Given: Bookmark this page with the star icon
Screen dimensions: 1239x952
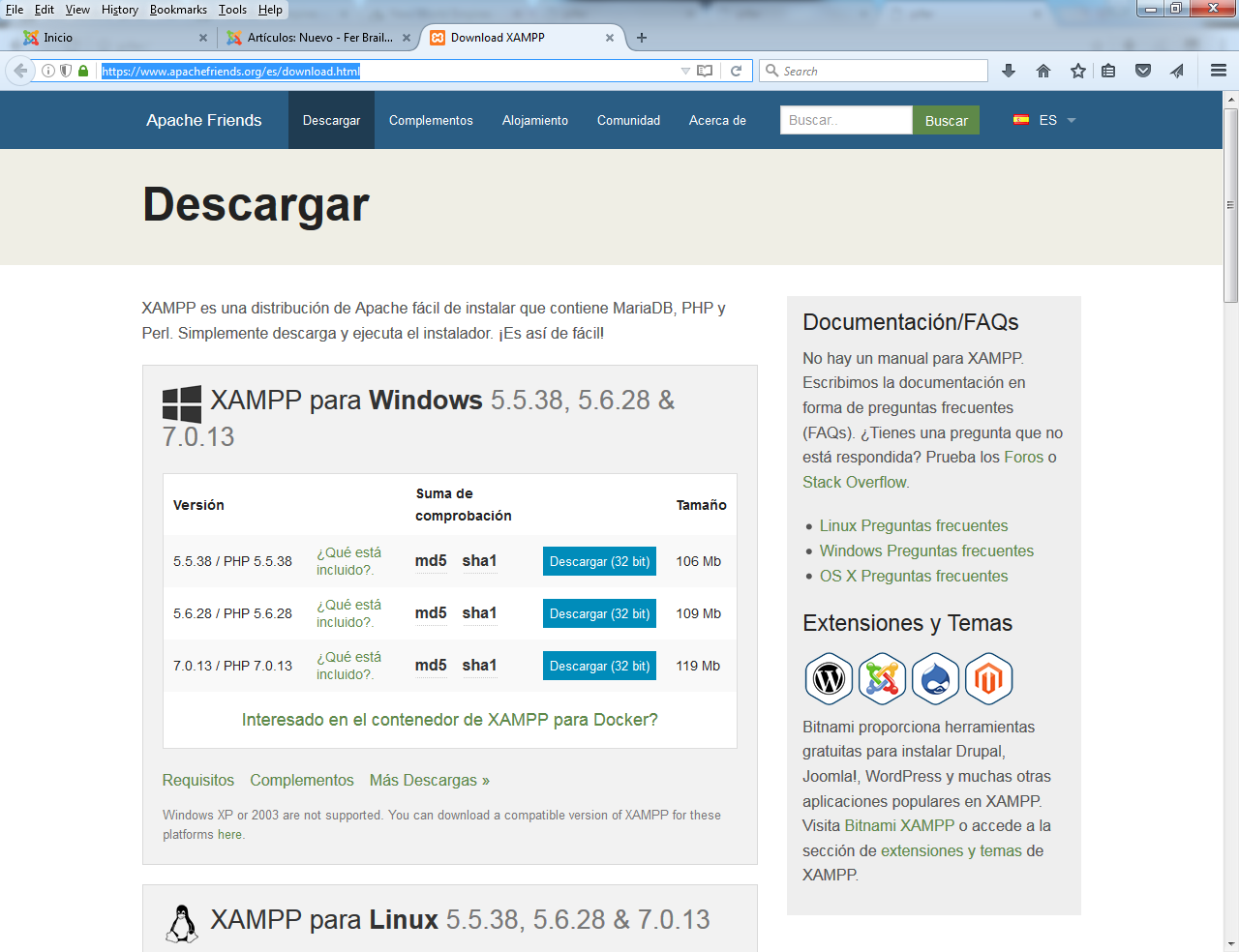Looking at the screenshot, I should coord(1077,71).
